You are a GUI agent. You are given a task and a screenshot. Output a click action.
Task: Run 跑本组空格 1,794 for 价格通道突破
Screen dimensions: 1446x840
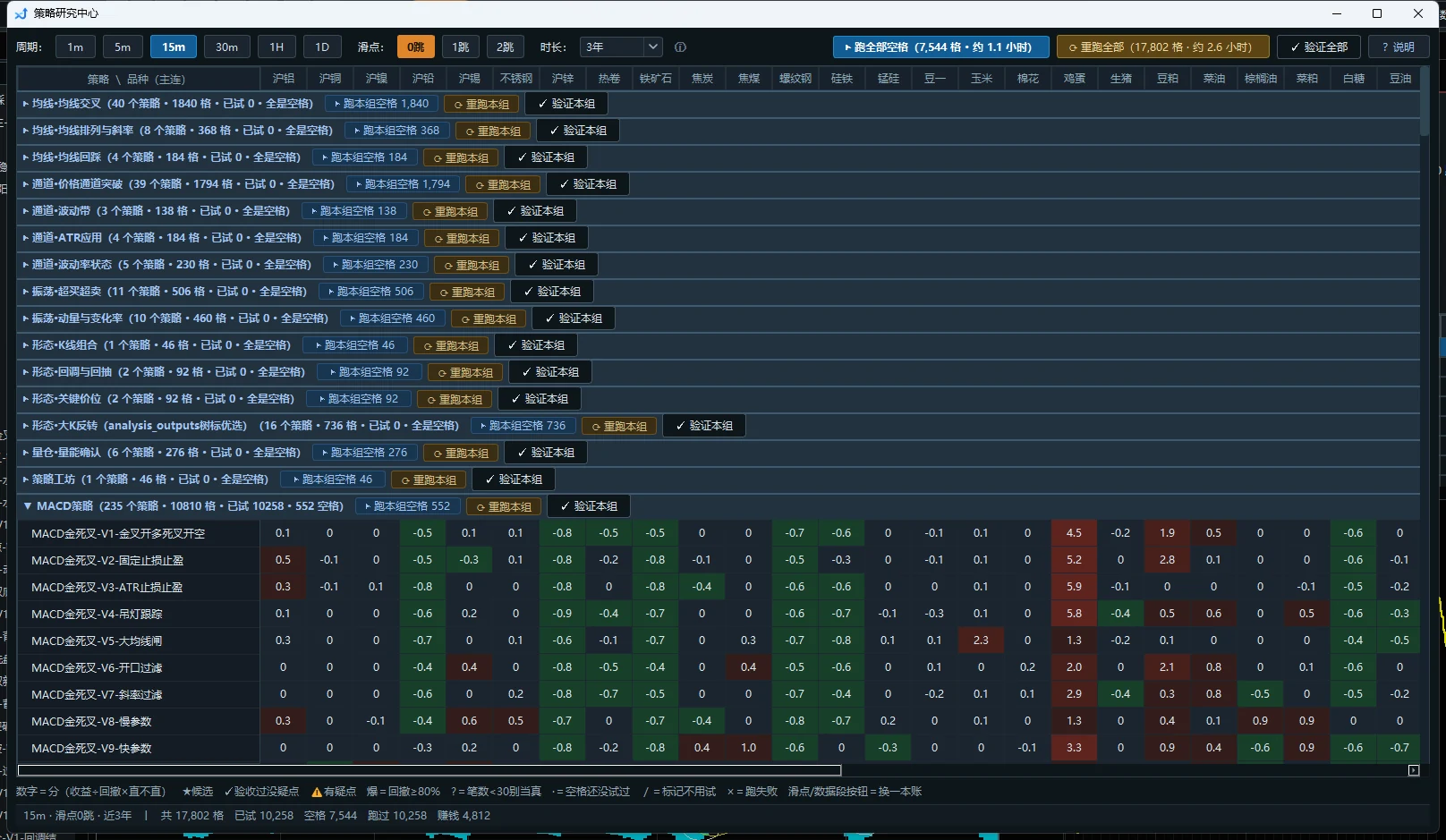(x=403, y=184)
